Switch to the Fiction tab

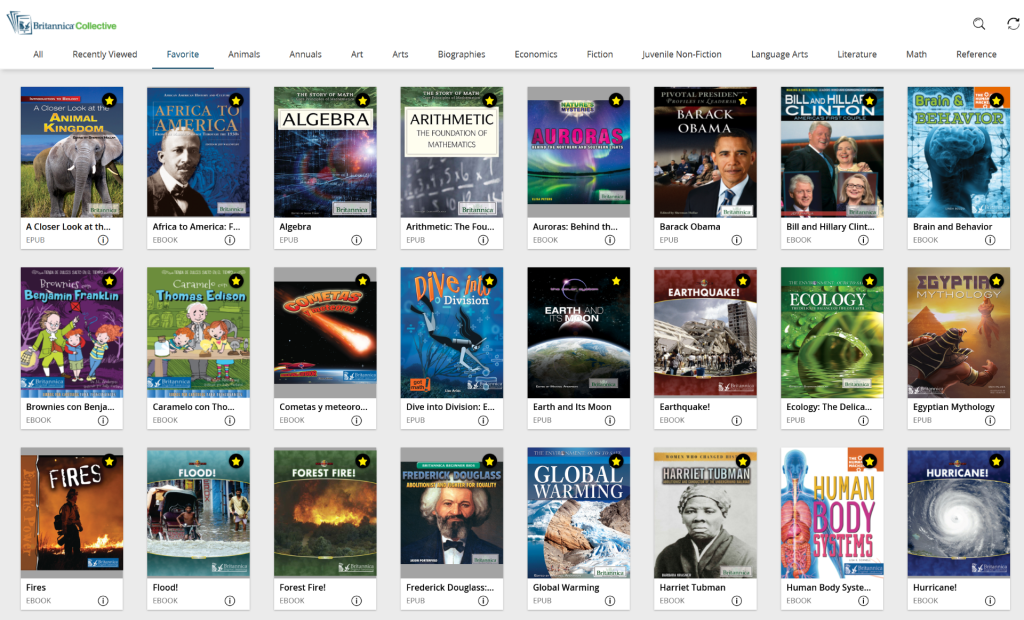pos(600,54)
